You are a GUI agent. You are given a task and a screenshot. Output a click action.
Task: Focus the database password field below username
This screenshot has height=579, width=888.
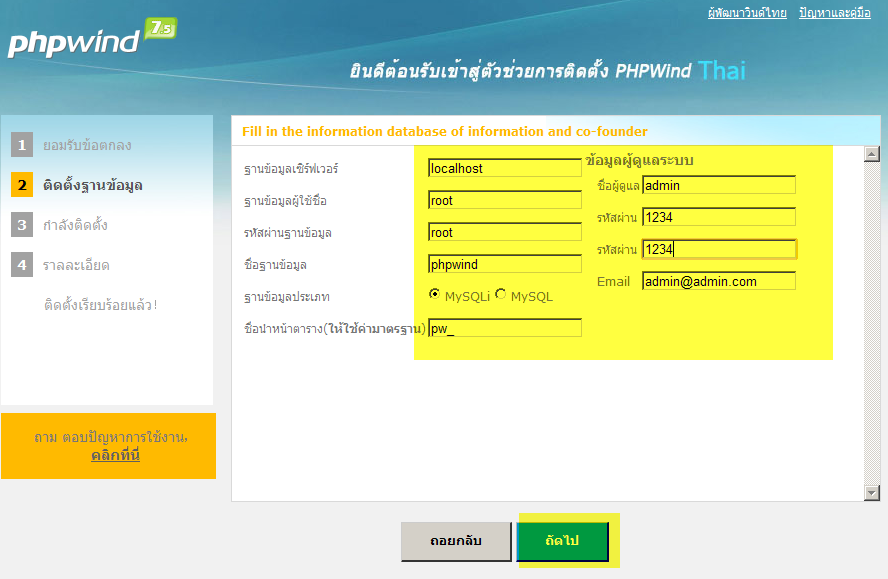pos(505,232)
